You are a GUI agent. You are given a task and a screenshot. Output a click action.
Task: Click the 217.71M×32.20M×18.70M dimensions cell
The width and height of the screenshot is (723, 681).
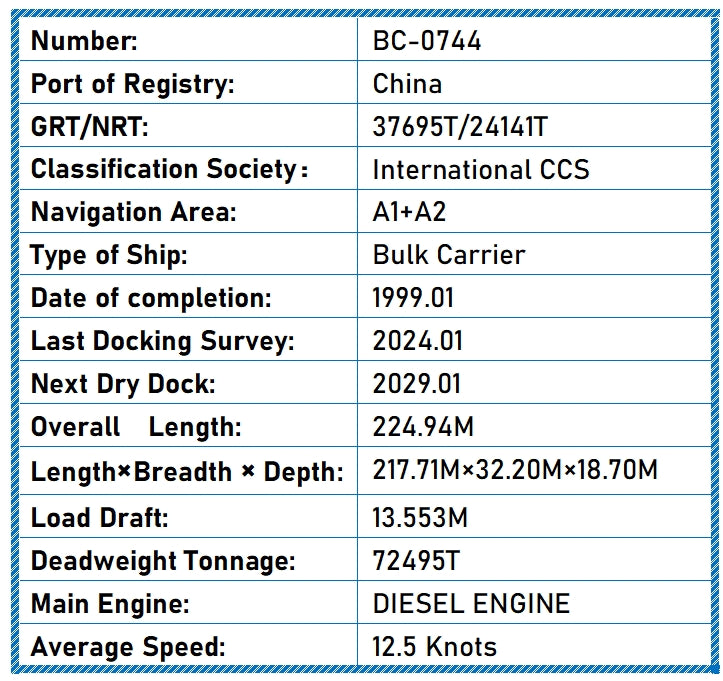515,470
